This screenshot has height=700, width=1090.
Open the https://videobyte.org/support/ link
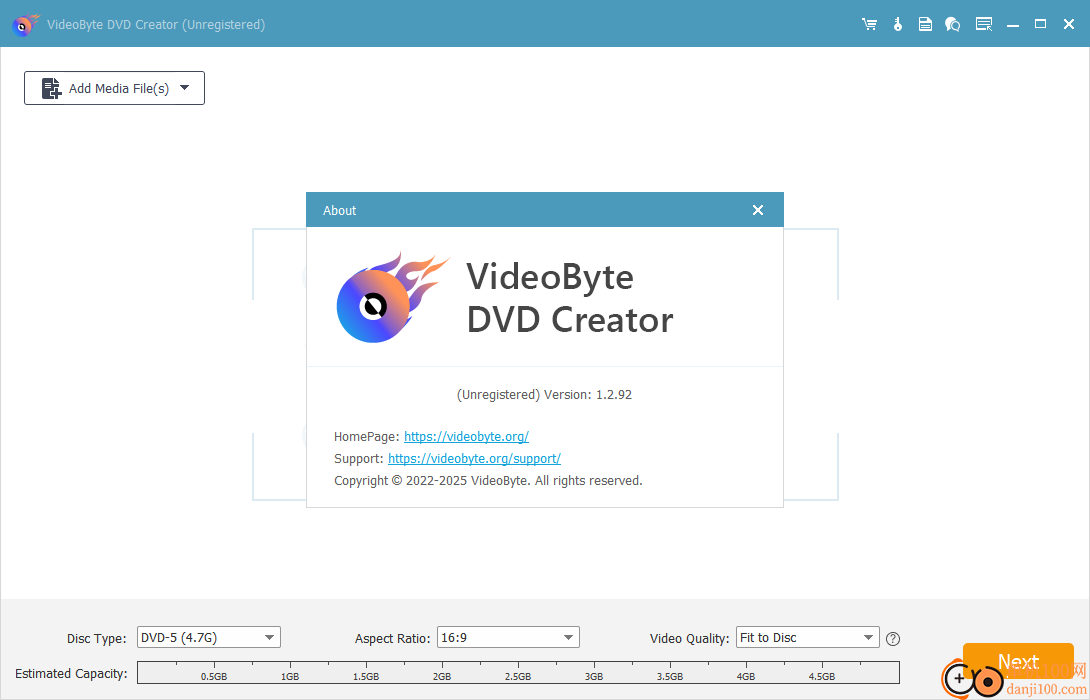474,459
